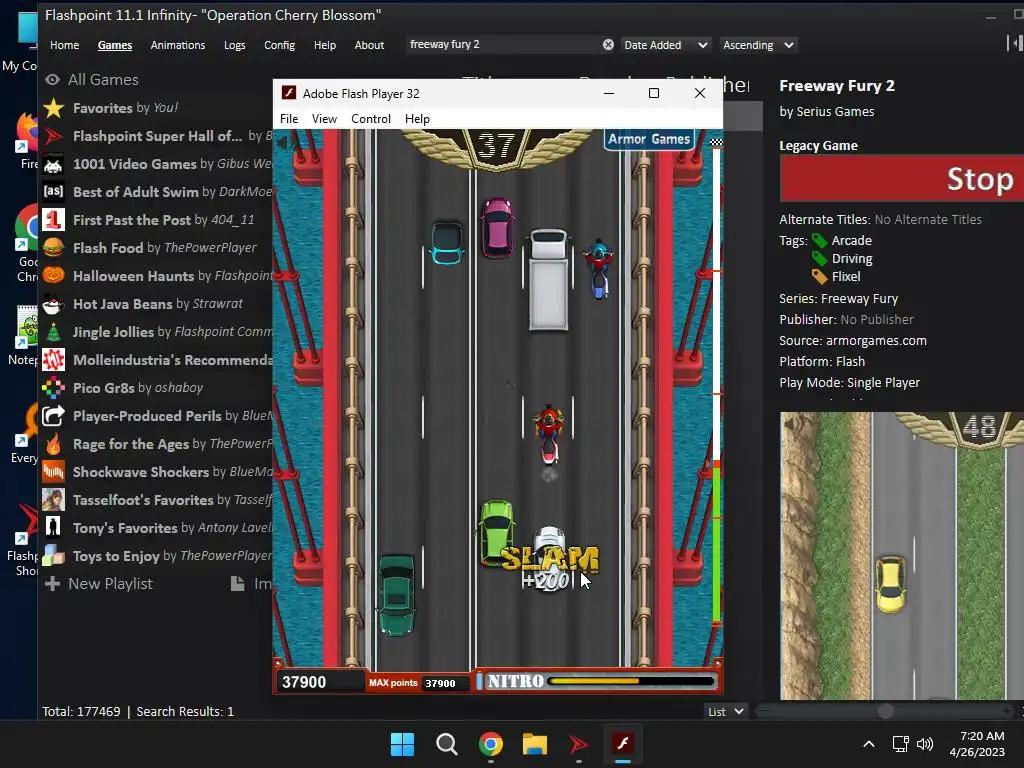Go to the Home tab
1024x768 pixels.
(x=65, y=45)
